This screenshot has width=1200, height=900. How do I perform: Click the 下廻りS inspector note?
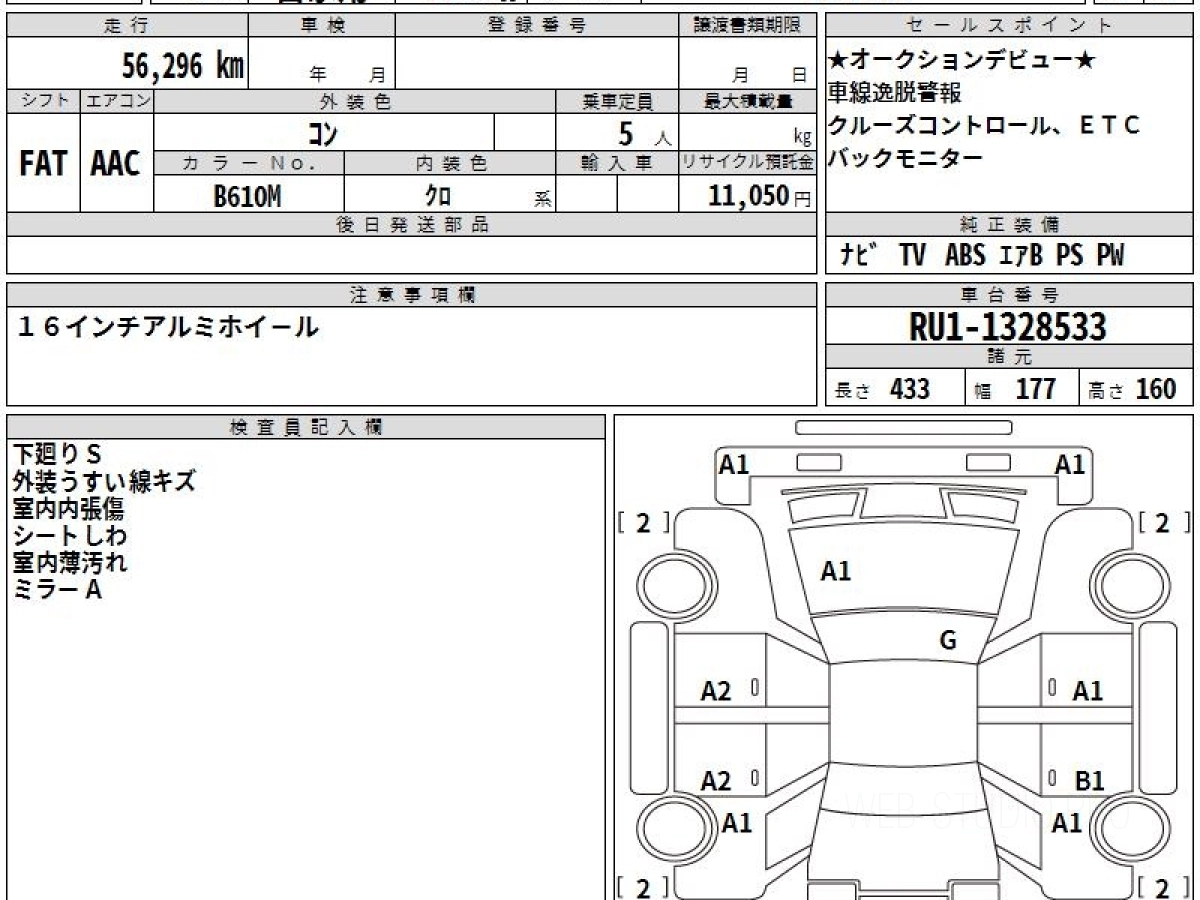[58, 455]
